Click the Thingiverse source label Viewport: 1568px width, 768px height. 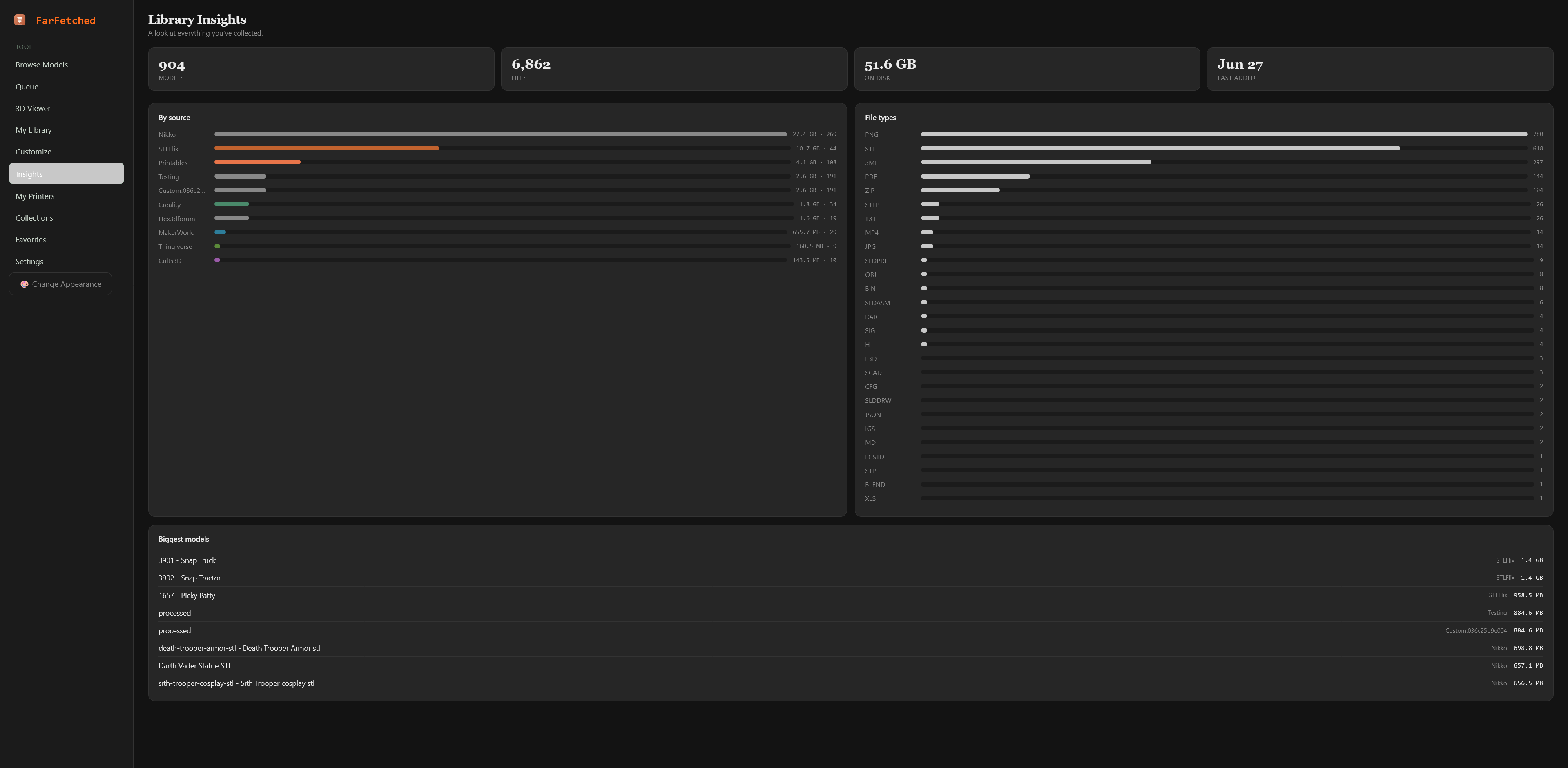[x=175, y=247]
